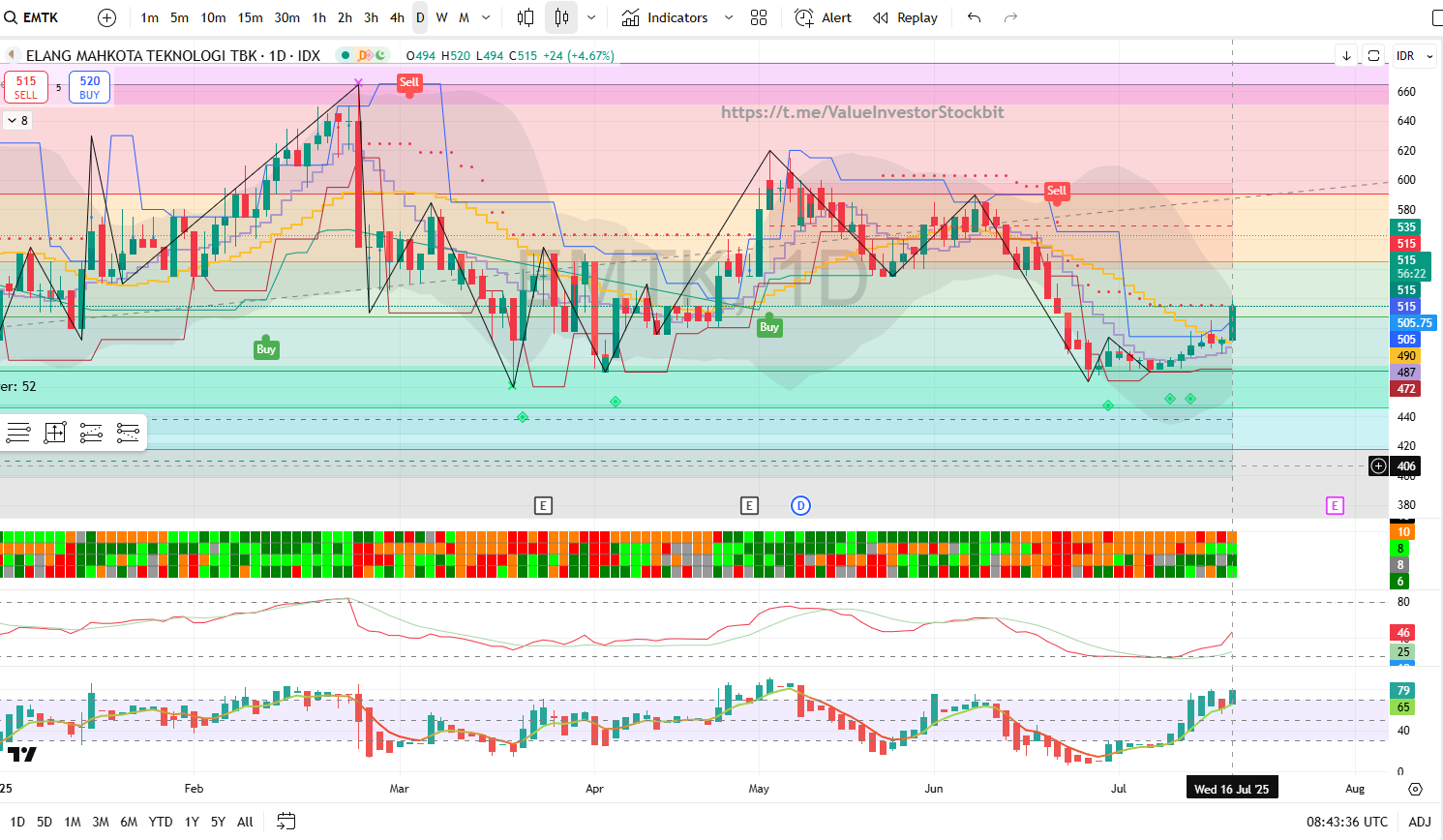Click the 515 SELL button
1443x840 pixels.
tap(25, 87)
